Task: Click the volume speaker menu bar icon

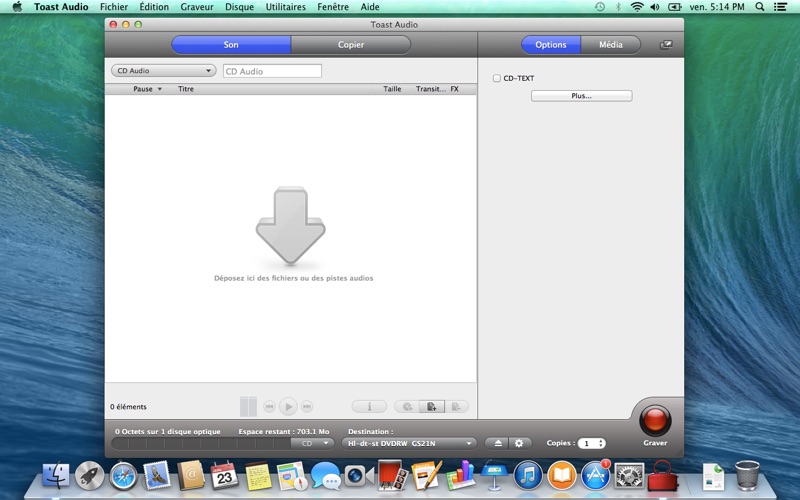Action: [655, 7]
